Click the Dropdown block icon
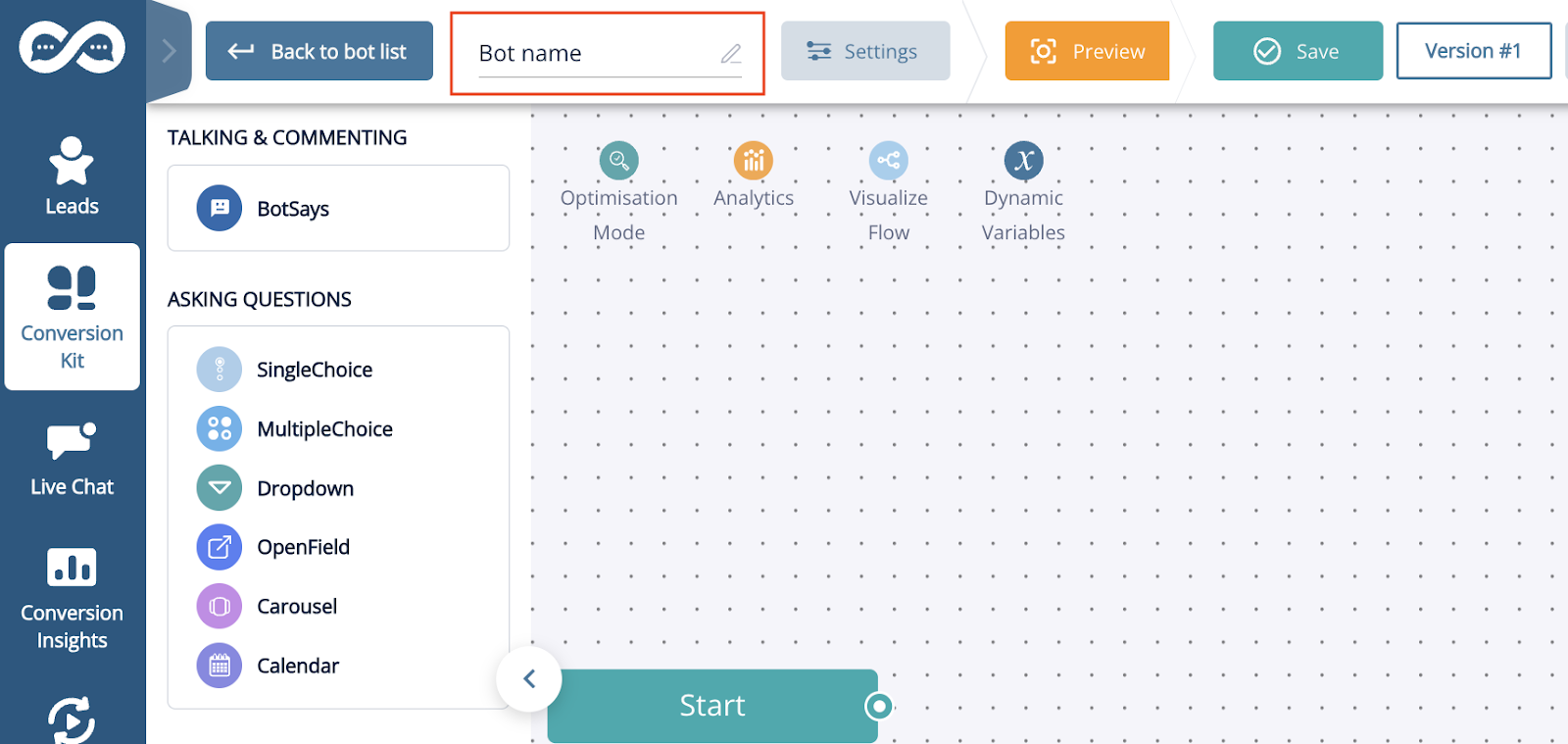Image resolution: width=1568 pixels, height=744 pixels. (220, 488)
